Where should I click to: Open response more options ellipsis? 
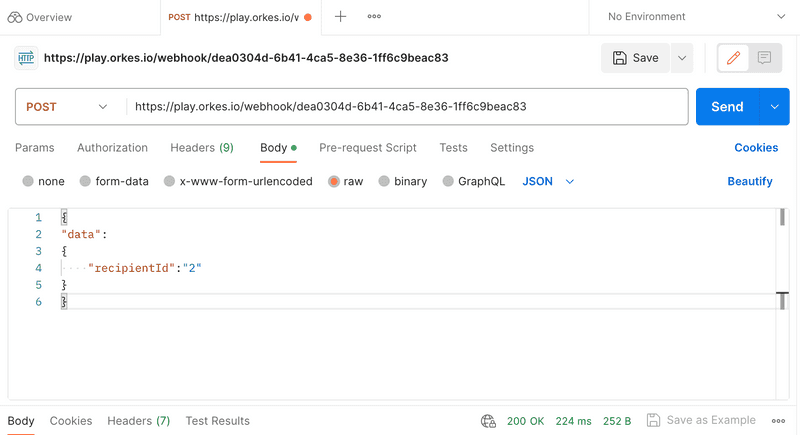click(778, 421)
